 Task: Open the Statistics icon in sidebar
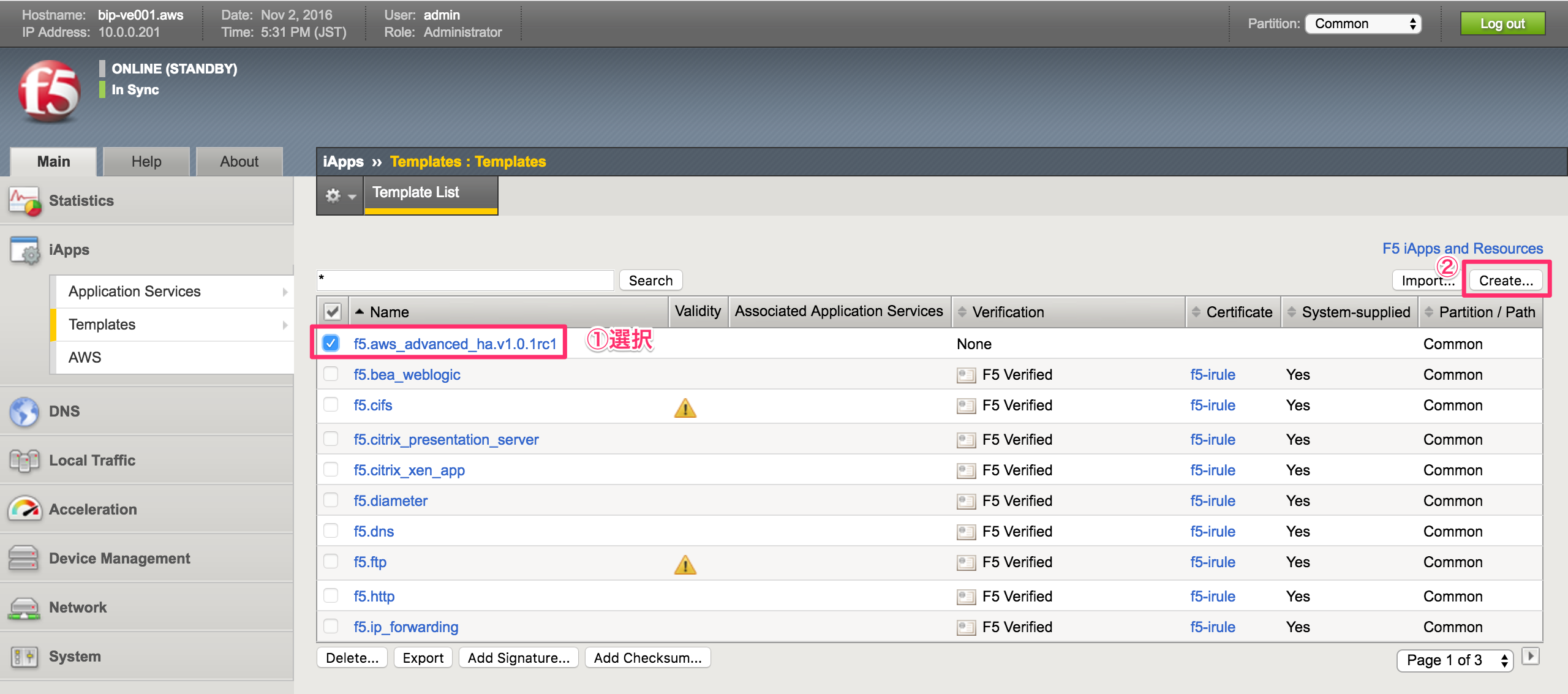tap(25, 201)
